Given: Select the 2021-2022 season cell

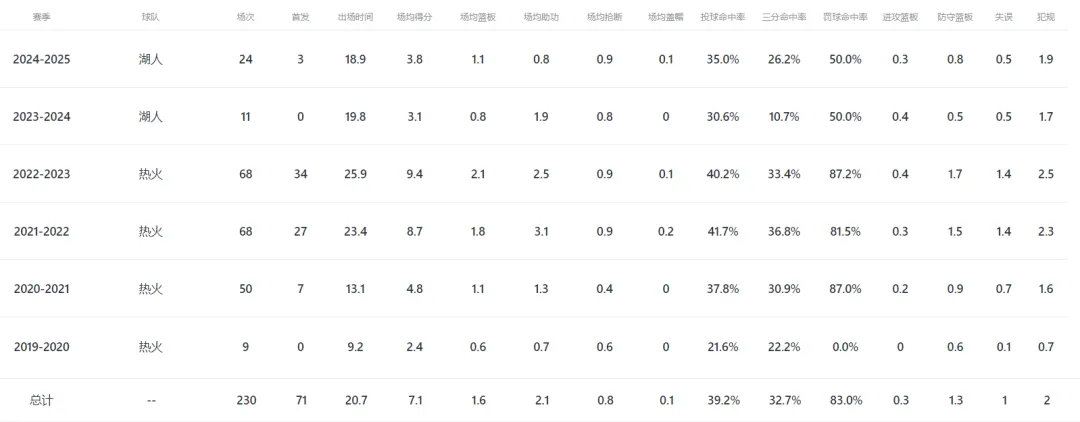Looking at the screenshot, I should (x=41, y=231).
